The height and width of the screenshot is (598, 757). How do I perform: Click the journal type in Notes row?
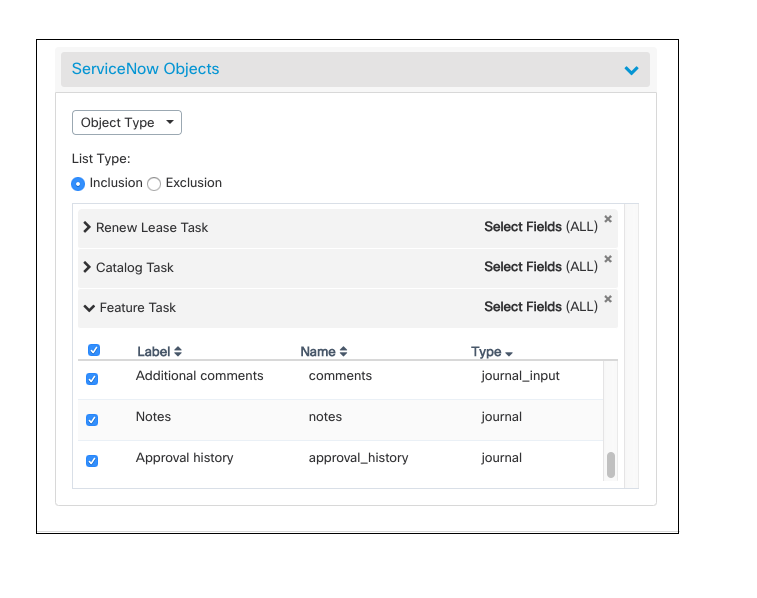(501, 417)
